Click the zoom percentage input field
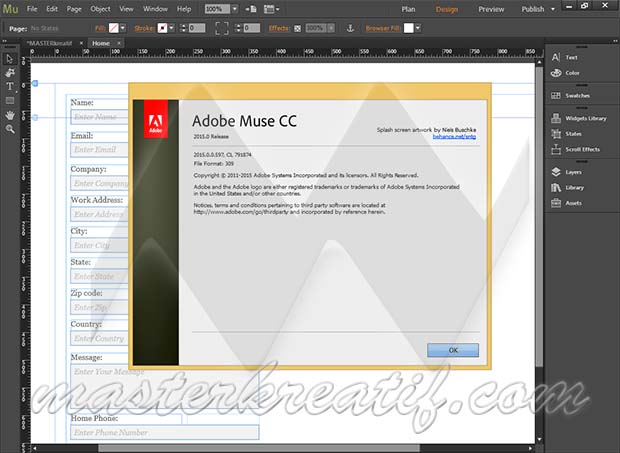The image size is (620, 453). click(x=217, y=9)
